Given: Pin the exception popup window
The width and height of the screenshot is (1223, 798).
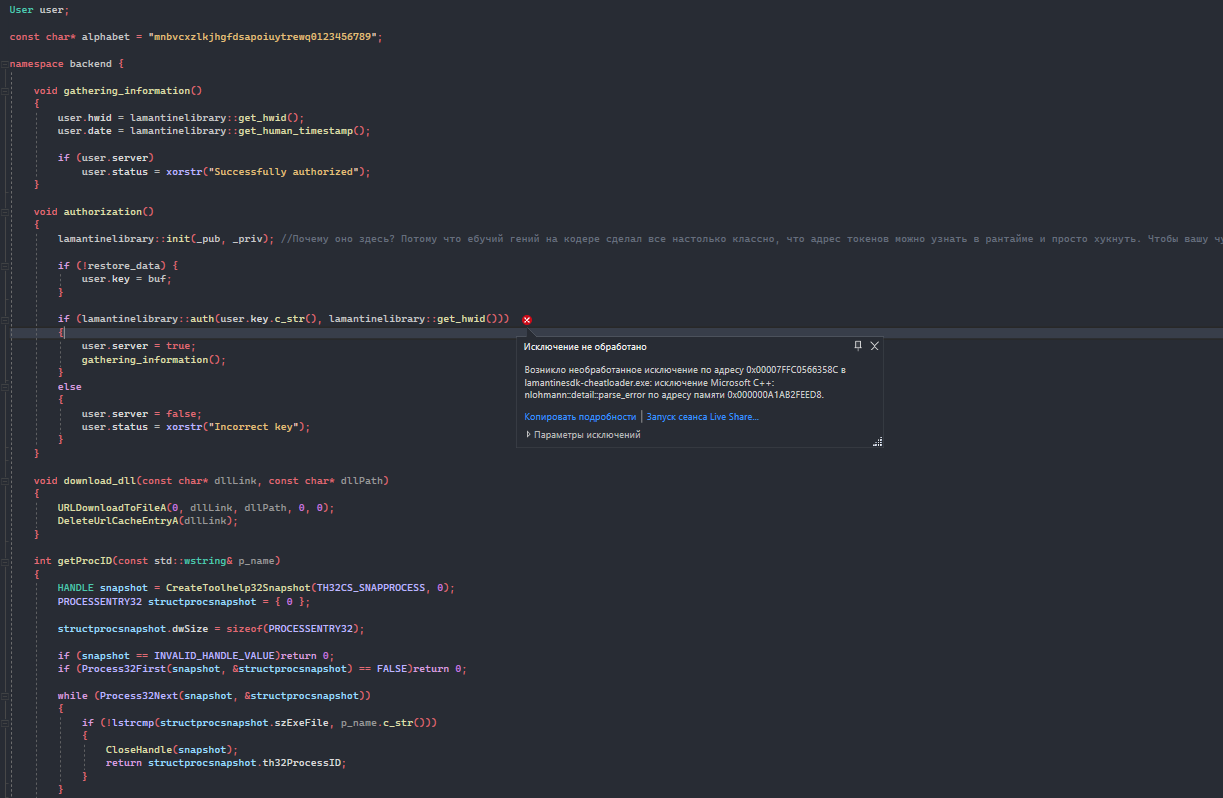Looking at the screenshot, I should tap(858, 345).
